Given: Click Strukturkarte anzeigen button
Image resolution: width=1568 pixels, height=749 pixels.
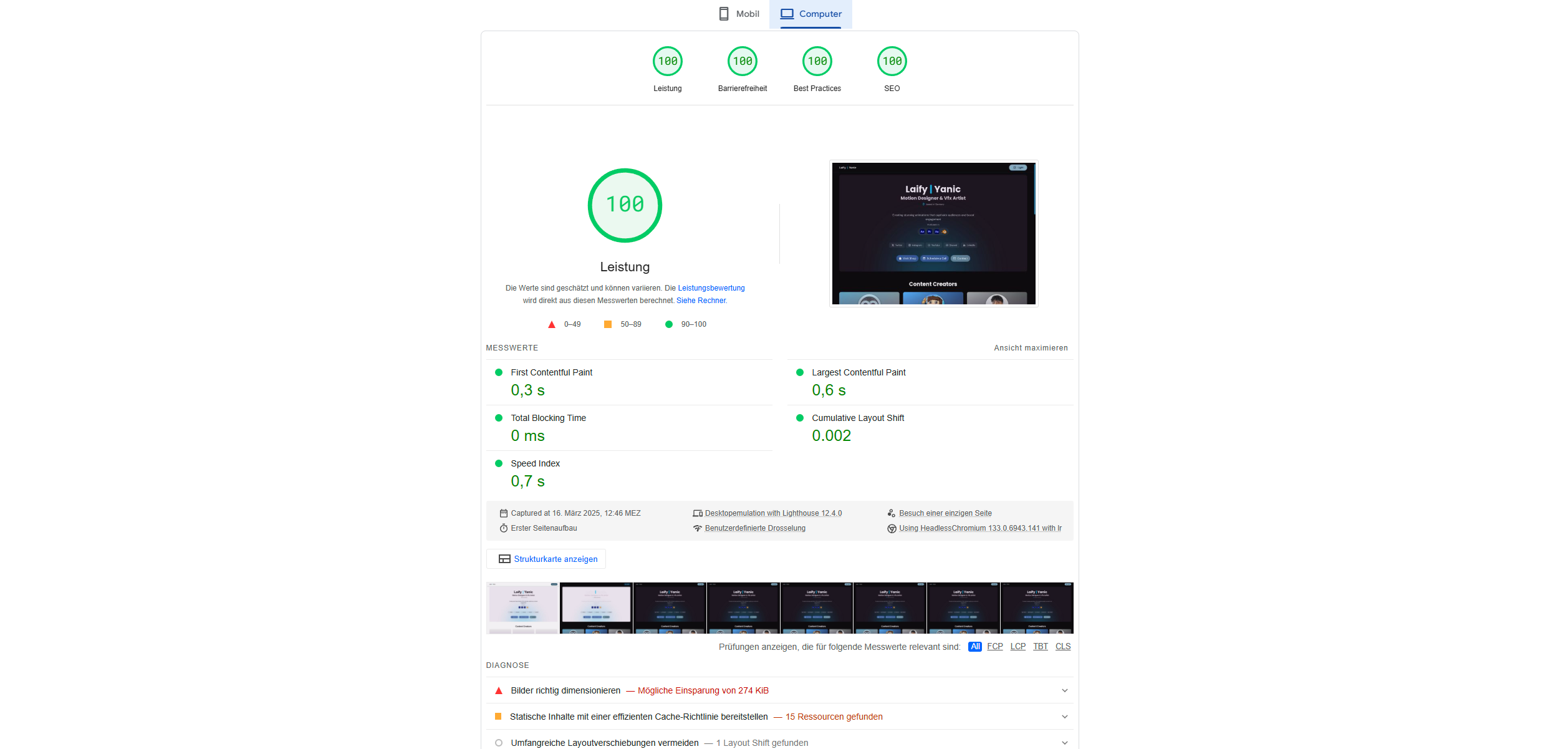Looking at the screenshot, I should [546, 559].
